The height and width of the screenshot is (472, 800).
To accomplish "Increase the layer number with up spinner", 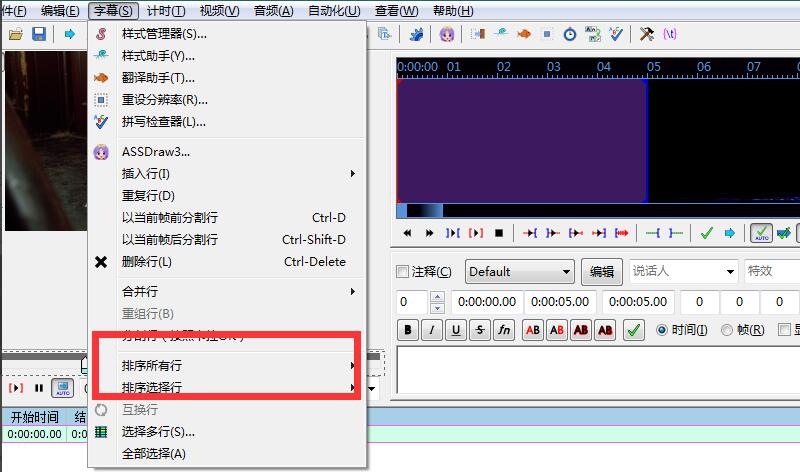I will pyautogui.click(x=437, y=296).
